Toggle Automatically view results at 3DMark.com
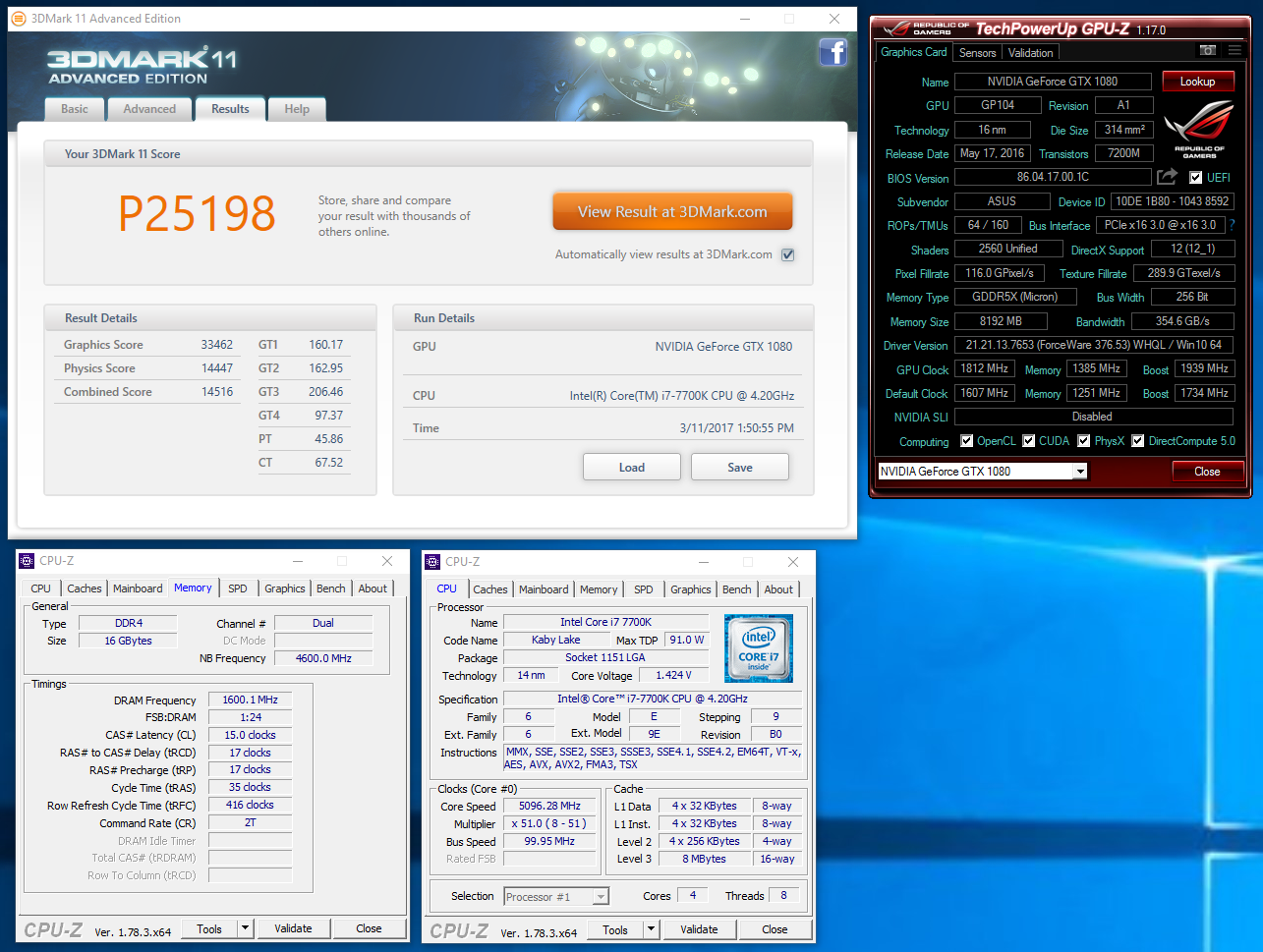This screenshot has height=952, width=1263. tap(787, 254)
